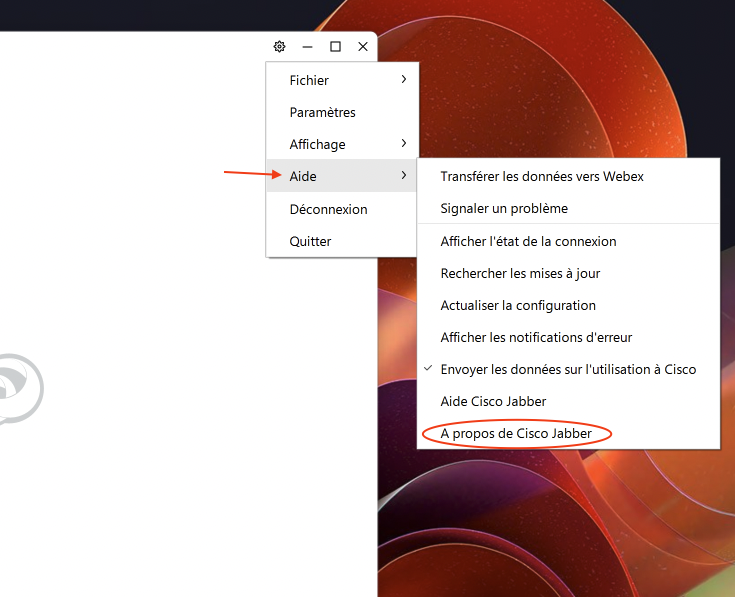This screenshot has width=735, height=597.
Task: Choose Quitter to exit Jabber
Action: coord(310,241)
